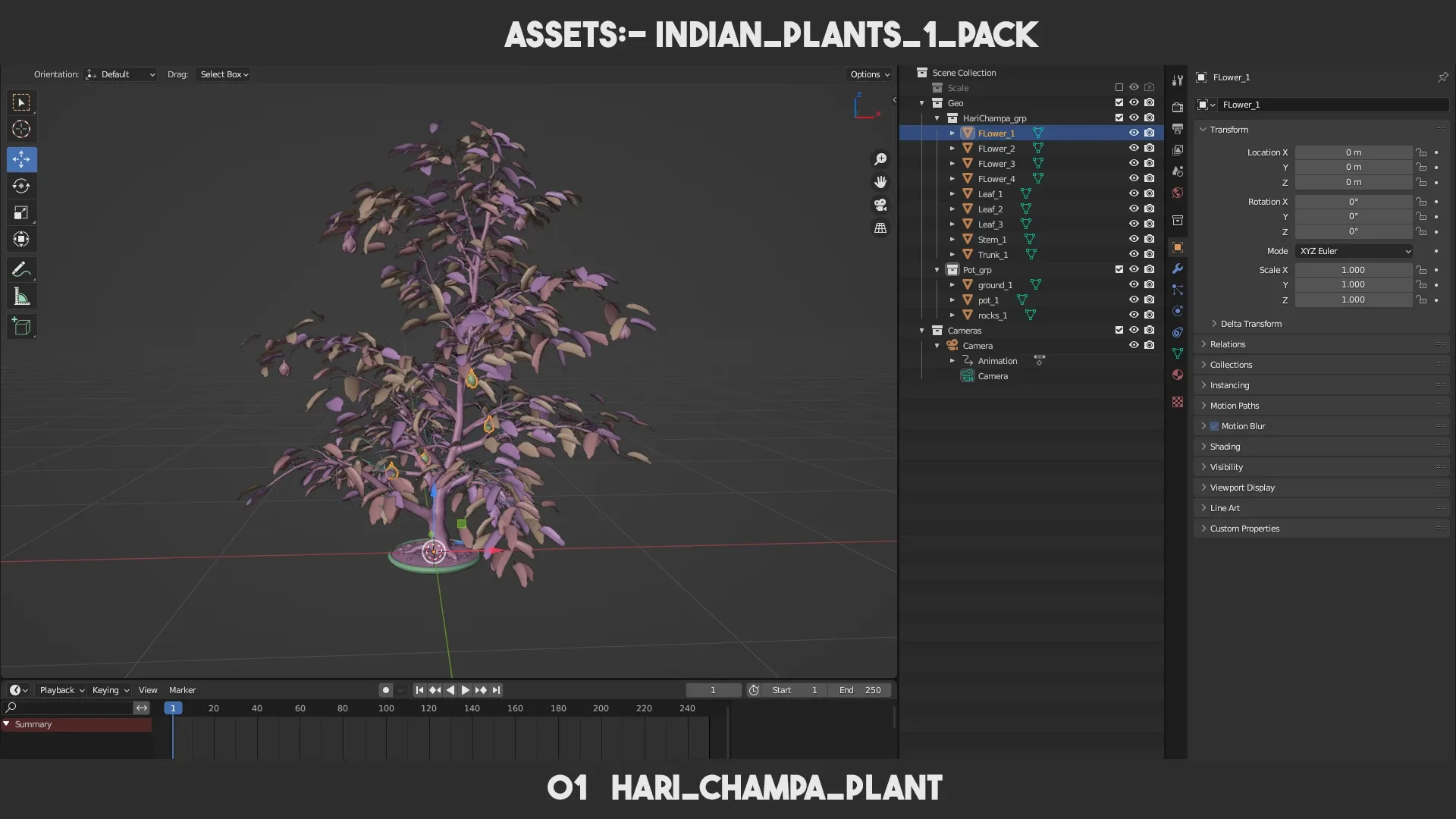Image resolution: width=1456 pixels, height=819 pixels.
Task: Hide FLower_2 in viewport via eye icon
Action: tap(1134, 149)
